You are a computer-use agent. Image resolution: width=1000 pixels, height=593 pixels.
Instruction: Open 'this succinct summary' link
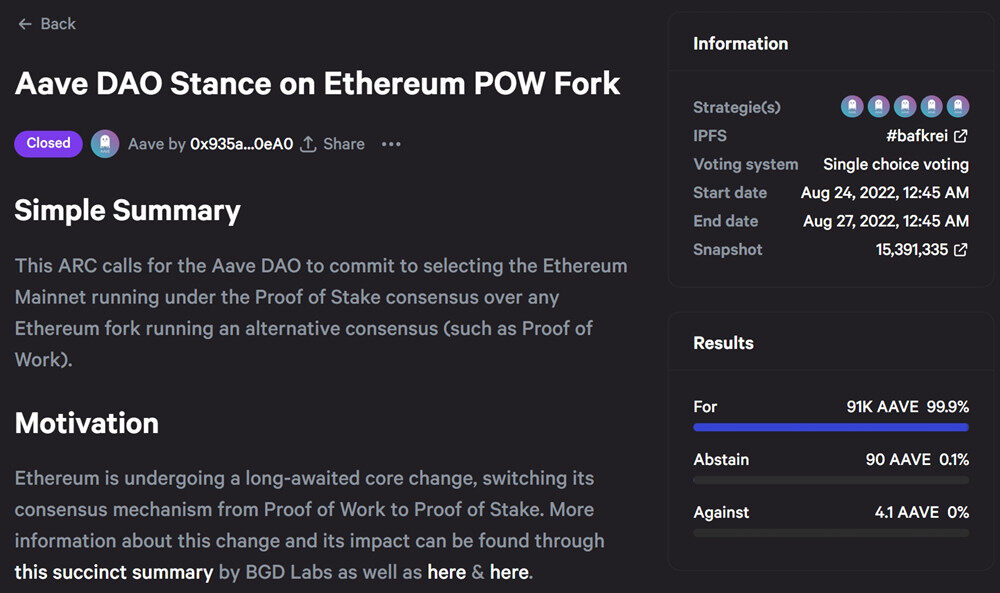click(x=114, y=572)
